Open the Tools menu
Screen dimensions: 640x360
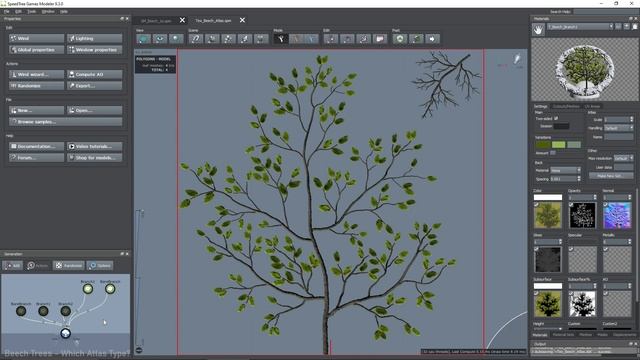tap(31, 11)
